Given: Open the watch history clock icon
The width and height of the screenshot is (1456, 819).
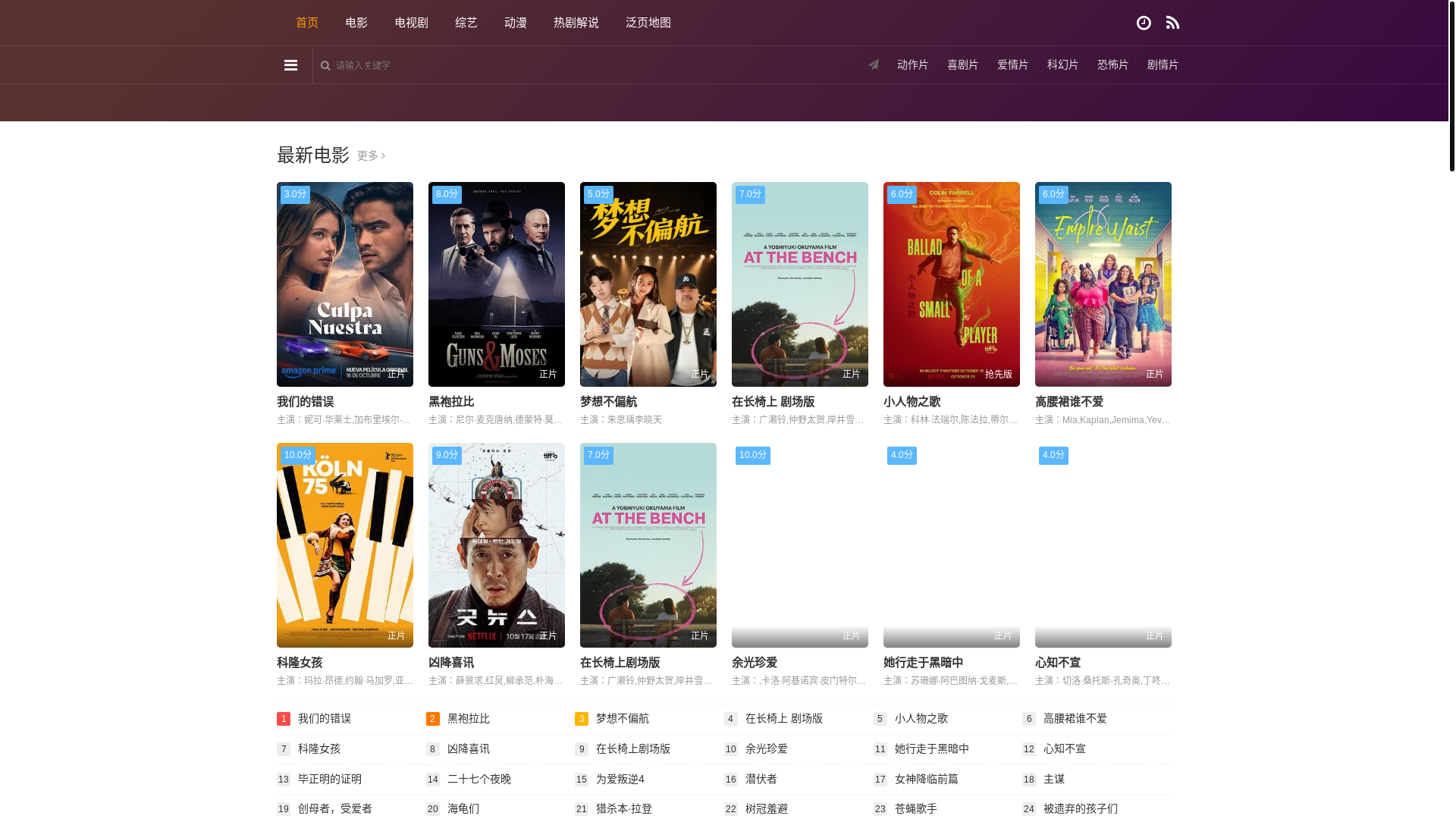Looking at the screenshot, I should point(1144,23).
